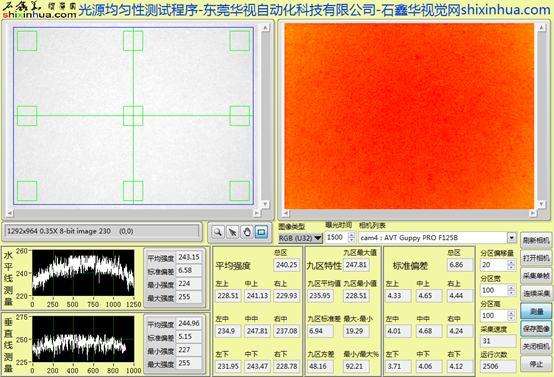Click right arrow of heatmap horizontal scrollbar
The height and width of the screenshot is (377, 554).
[x=532, y=213]
